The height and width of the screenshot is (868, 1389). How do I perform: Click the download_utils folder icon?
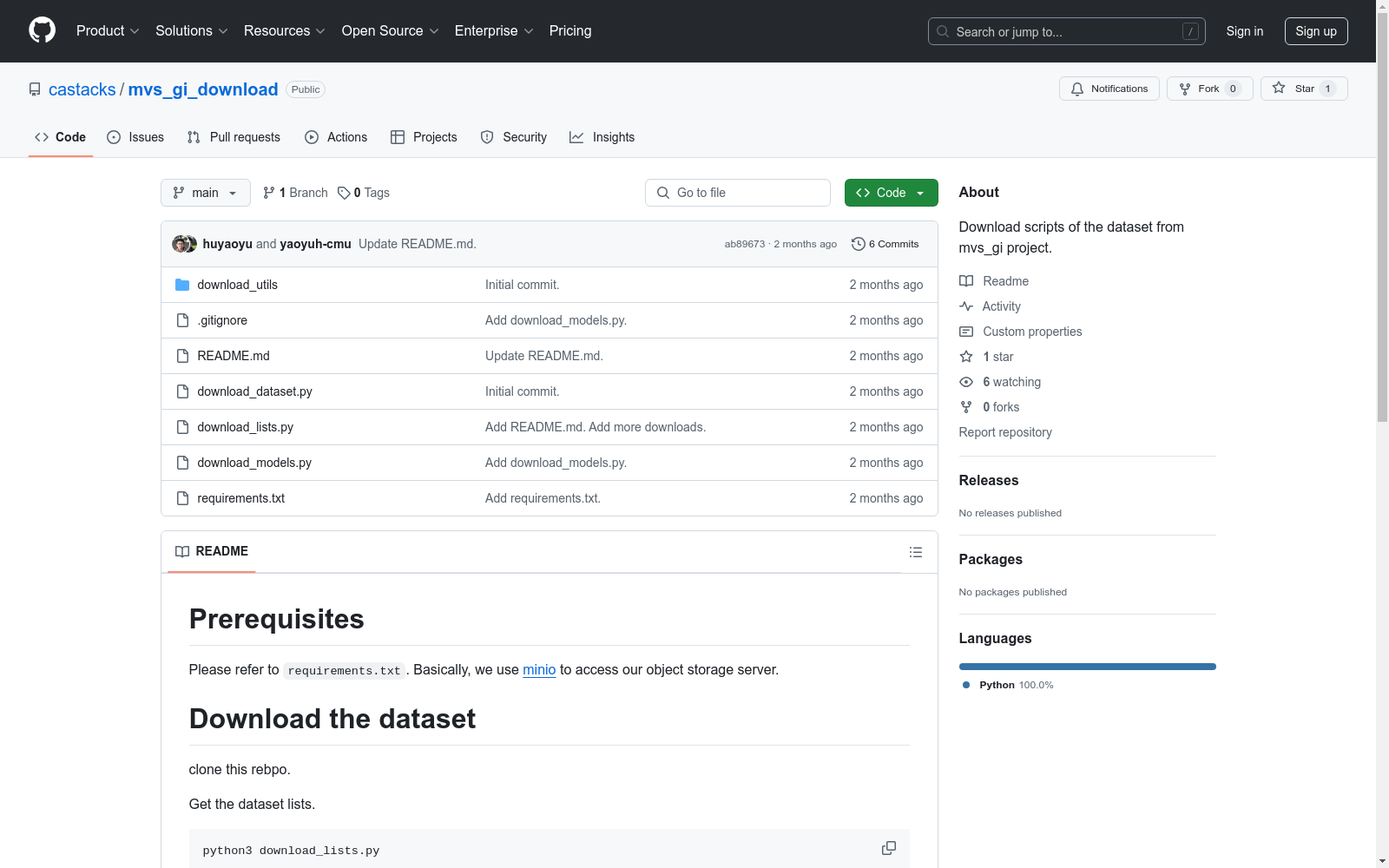point(182,285)
